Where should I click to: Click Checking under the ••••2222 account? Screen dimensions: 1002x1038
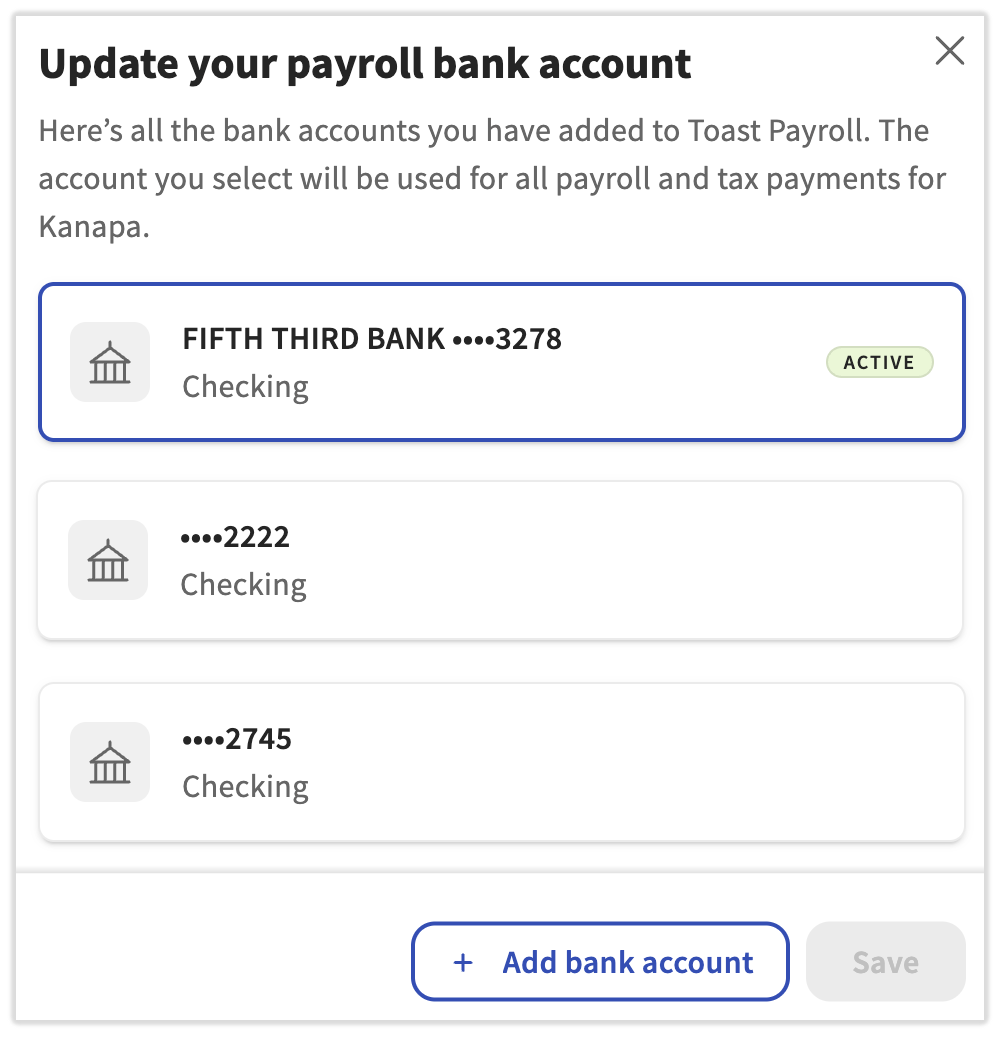coord(243,585)
